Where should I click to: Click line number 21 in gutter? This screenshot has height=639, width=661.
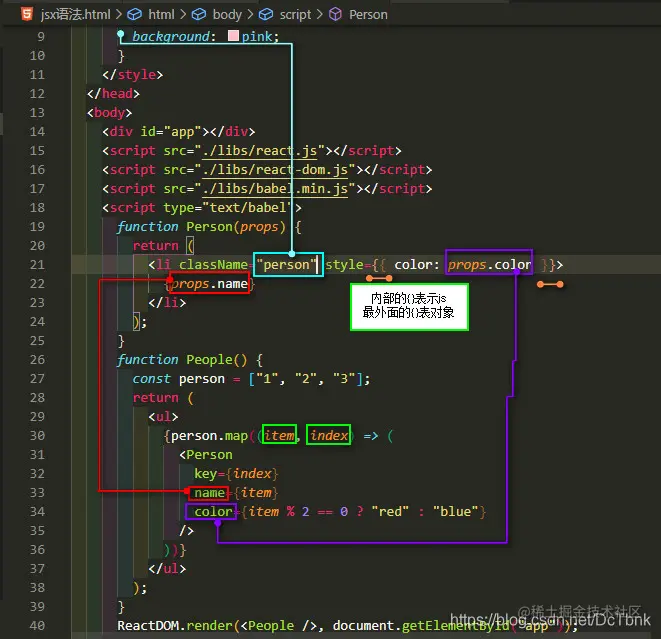(x=37, y=265)
